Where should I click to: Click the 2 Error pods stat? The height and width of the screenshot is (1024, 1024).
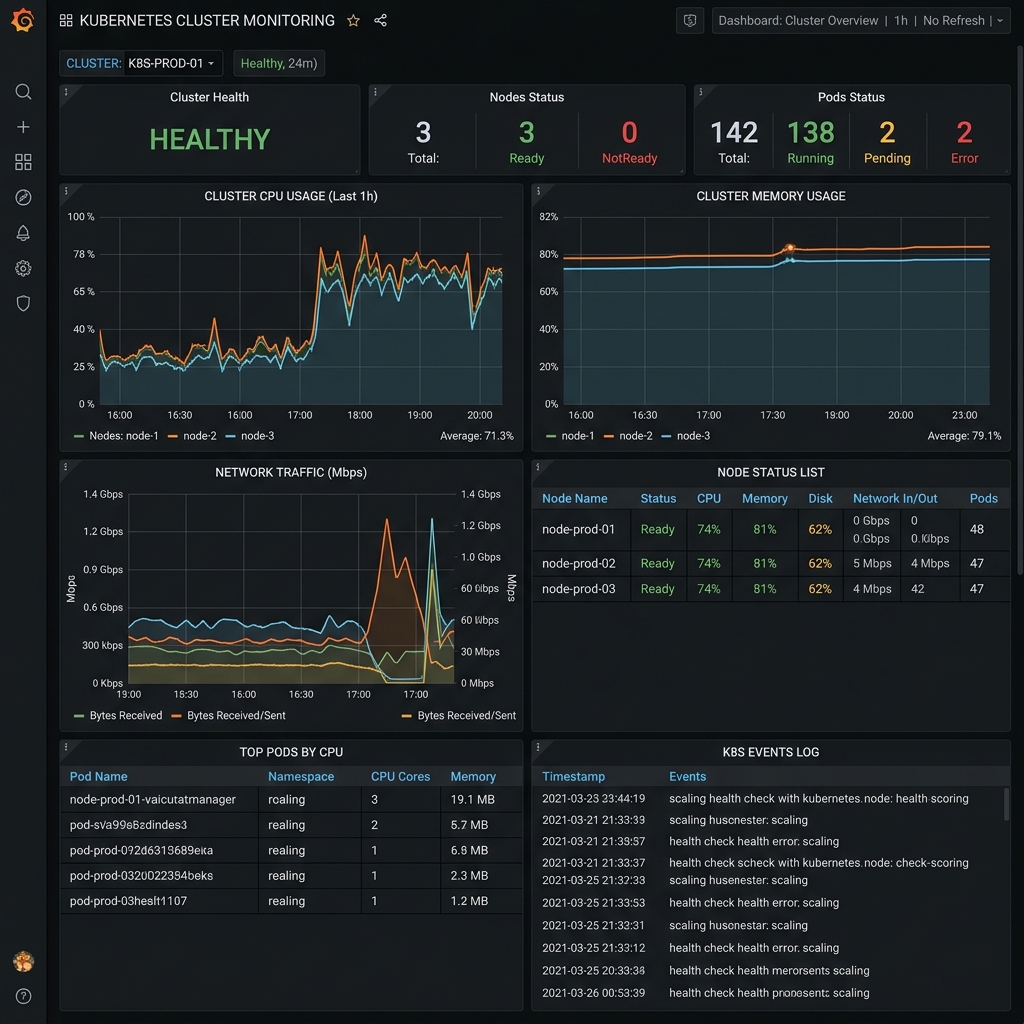point(965,141)
